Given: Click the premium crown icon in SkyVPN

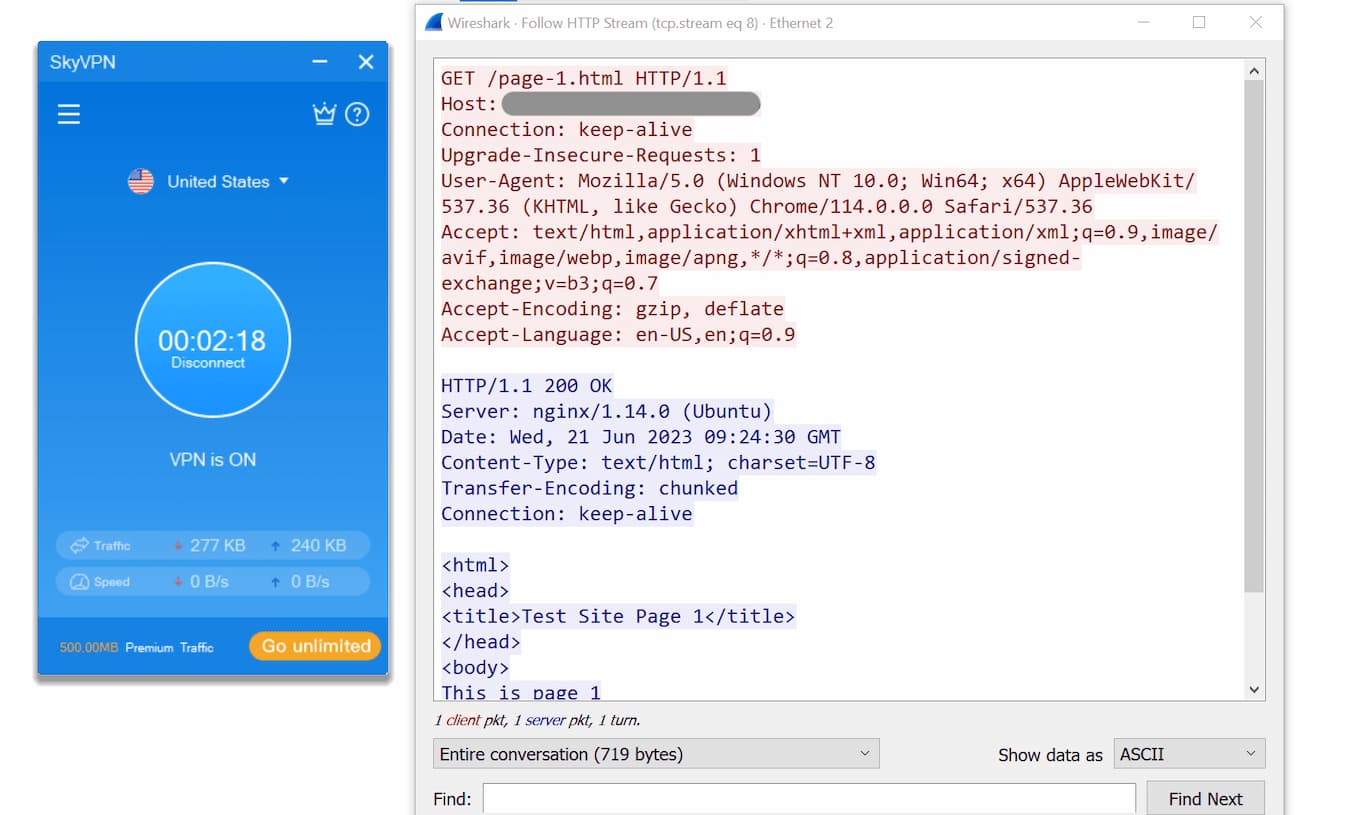Looking at the screenshot, I should [324, 113].
